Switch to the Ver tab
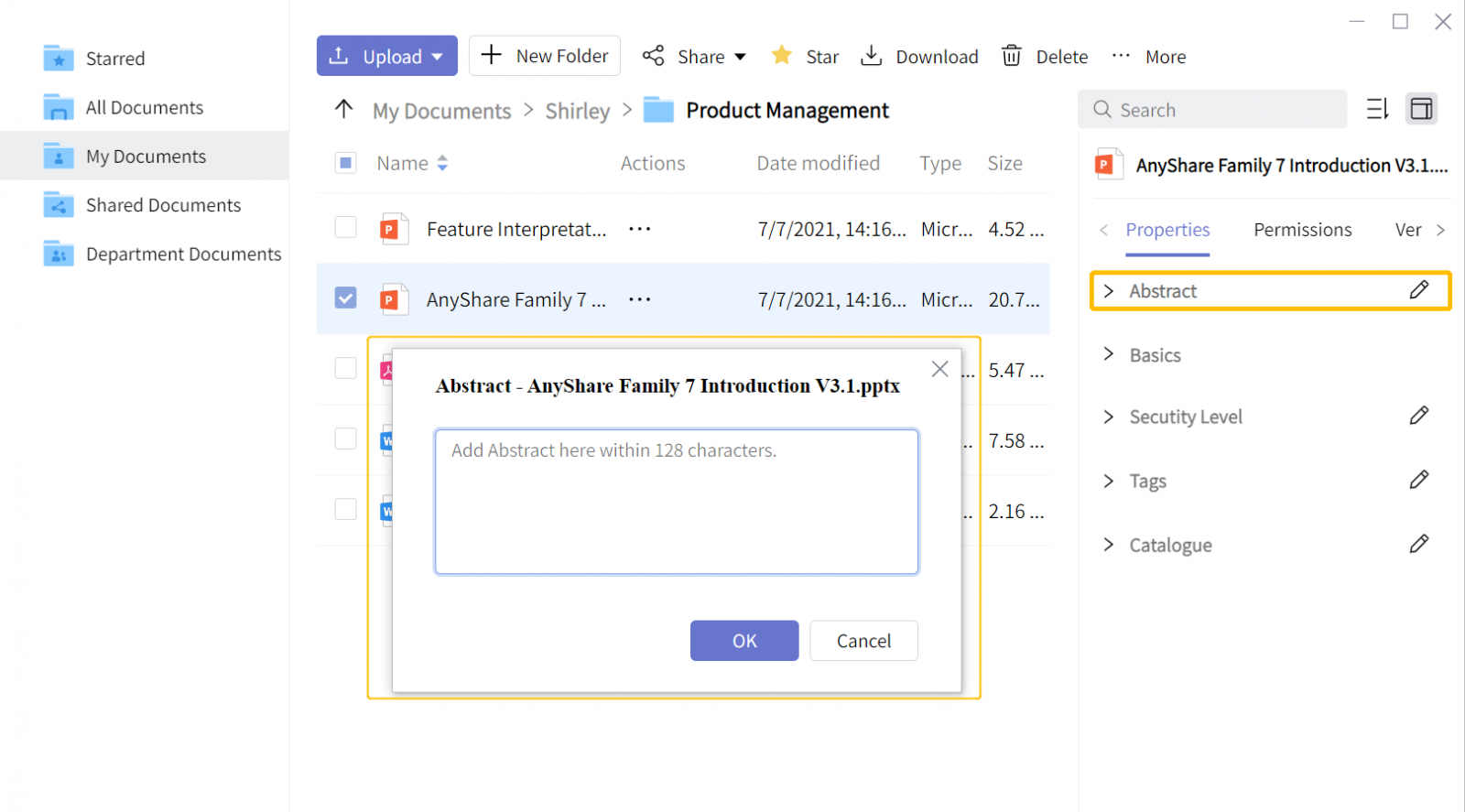 point(1408,230)
